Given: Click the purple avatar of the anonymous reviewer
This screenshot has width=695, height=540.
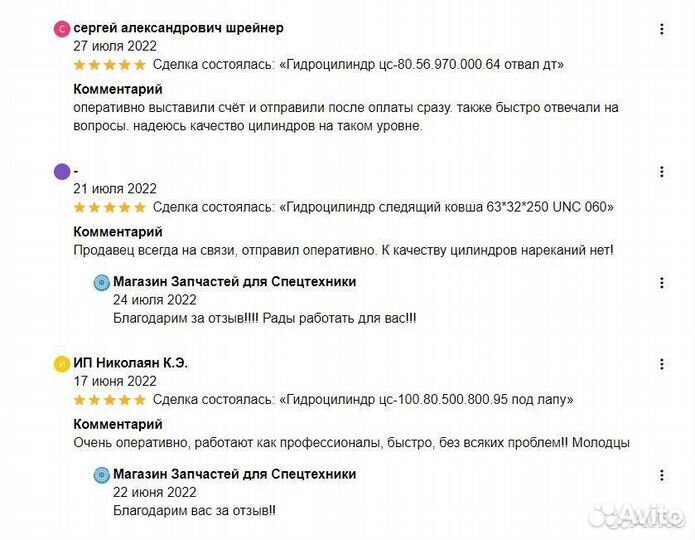Looking at the screenshot, I should click(62, 171).
